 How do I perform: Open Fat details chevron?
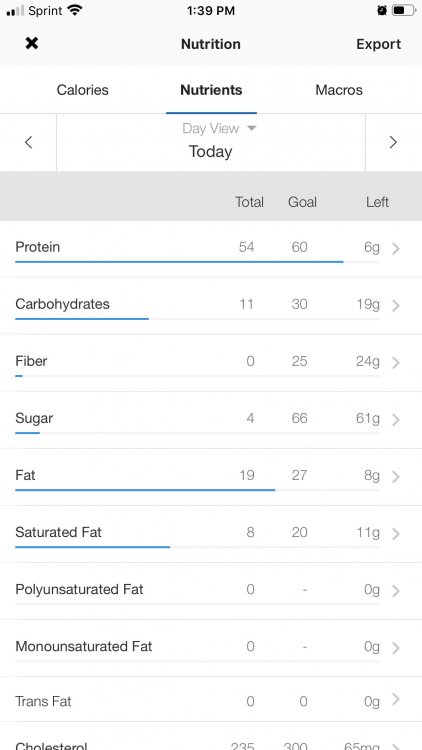pos(396,476)
